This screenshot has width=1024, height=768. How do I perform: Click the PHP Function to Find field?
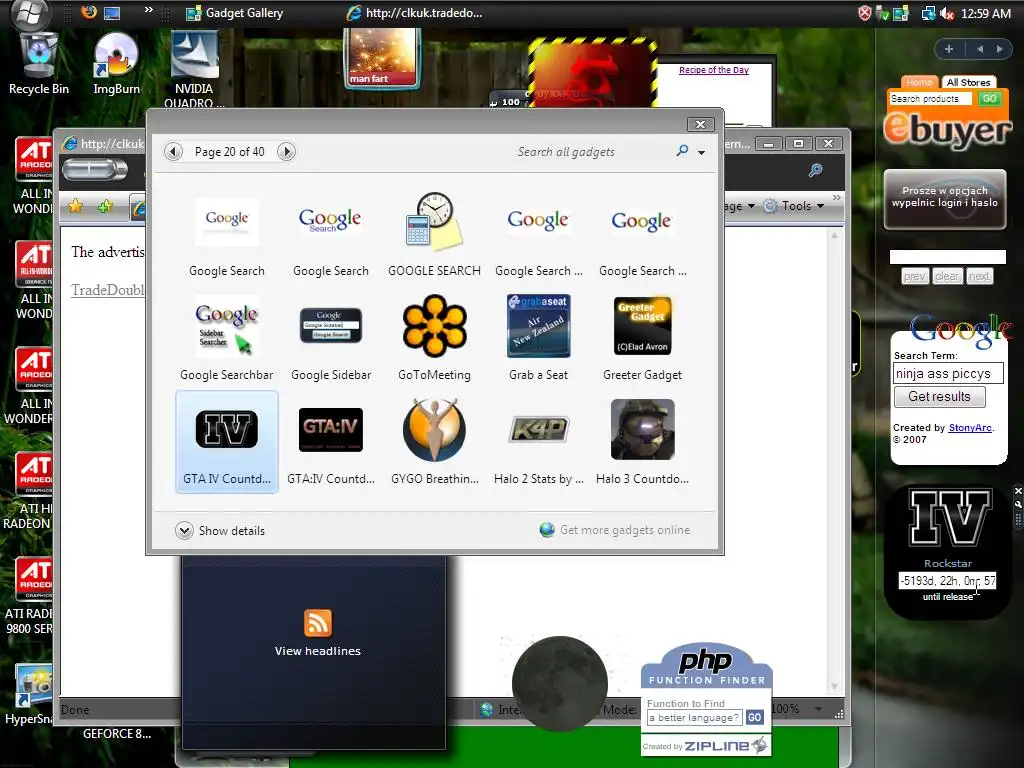(x=694, y=718)
